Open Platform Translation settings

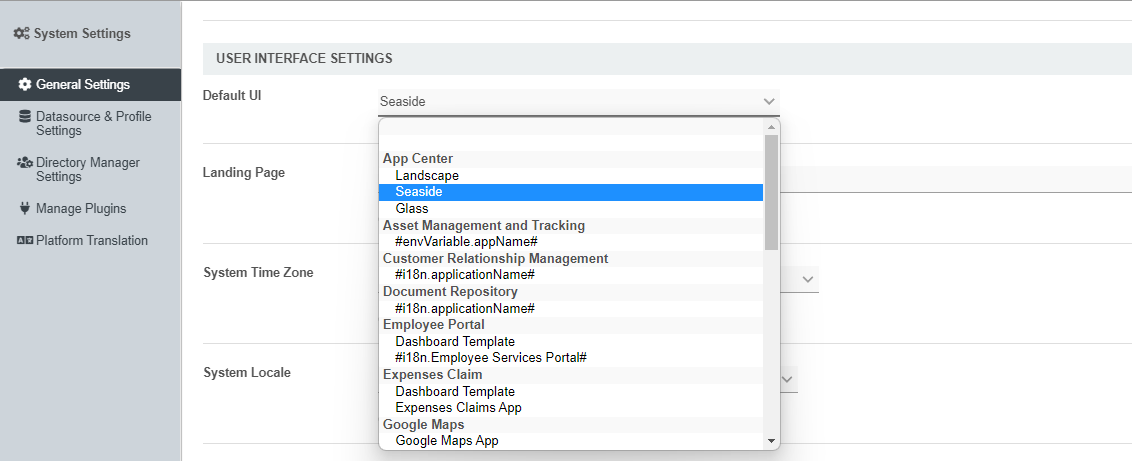[91, 241]
